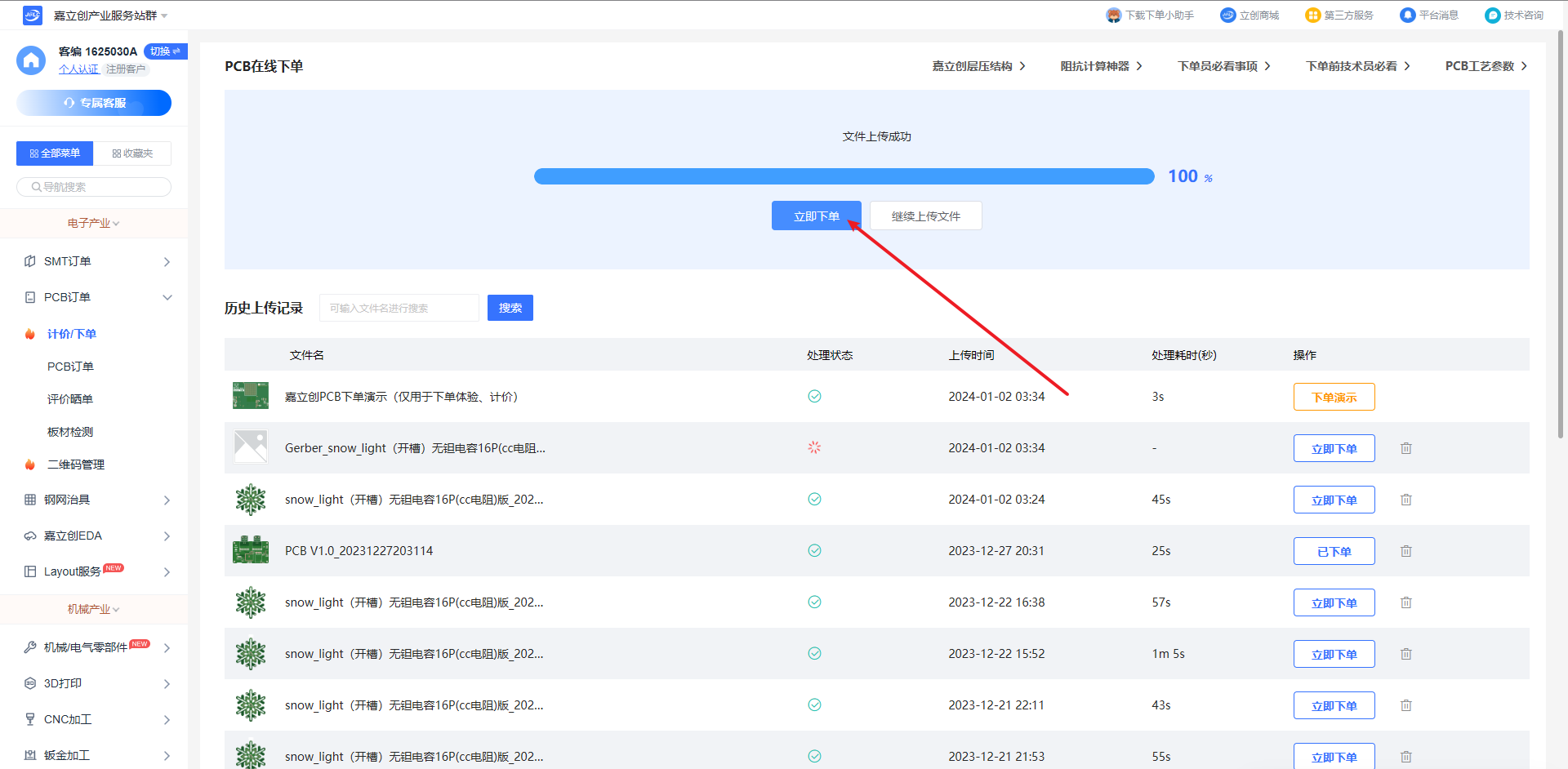1568x769 pixels.
Task: Collapse the 电子产业 section
Action: coord(93,223)
